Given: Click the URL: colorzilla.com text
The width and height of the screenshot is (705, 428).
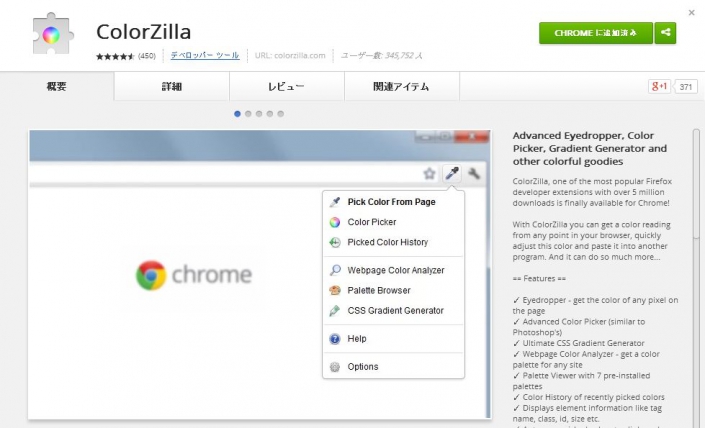Looking at the screenshot, I should pyautogui.click(x=290, y=55).
